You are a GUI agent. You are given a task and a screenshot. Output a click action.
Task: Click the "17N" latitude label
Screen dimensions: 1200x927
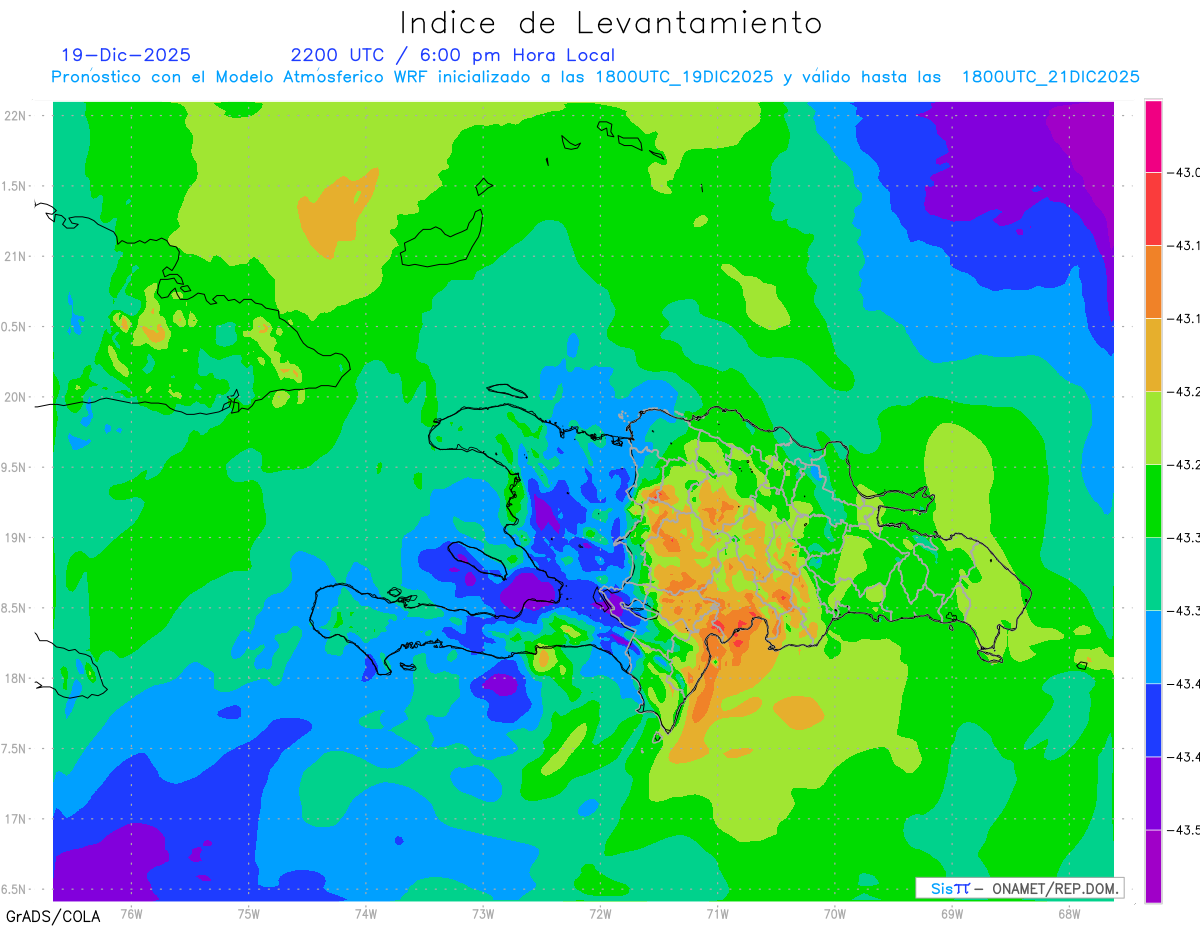[x=15, y=819]
